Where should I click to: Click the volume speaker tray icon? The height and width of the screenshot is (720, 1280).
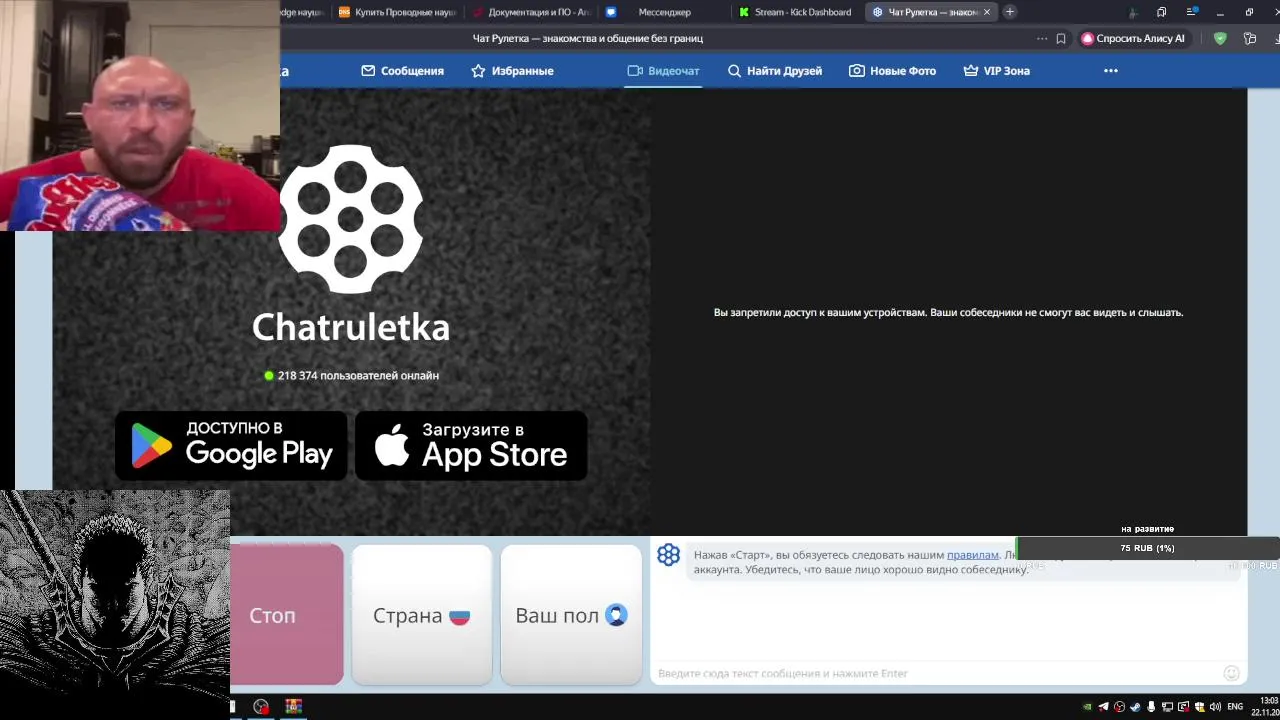pos(1215,707)
